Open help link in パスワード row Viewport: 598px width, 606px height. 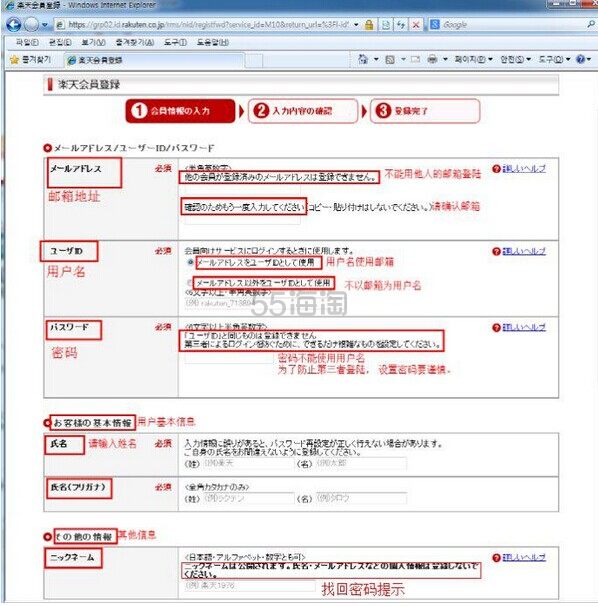[524, 328]
